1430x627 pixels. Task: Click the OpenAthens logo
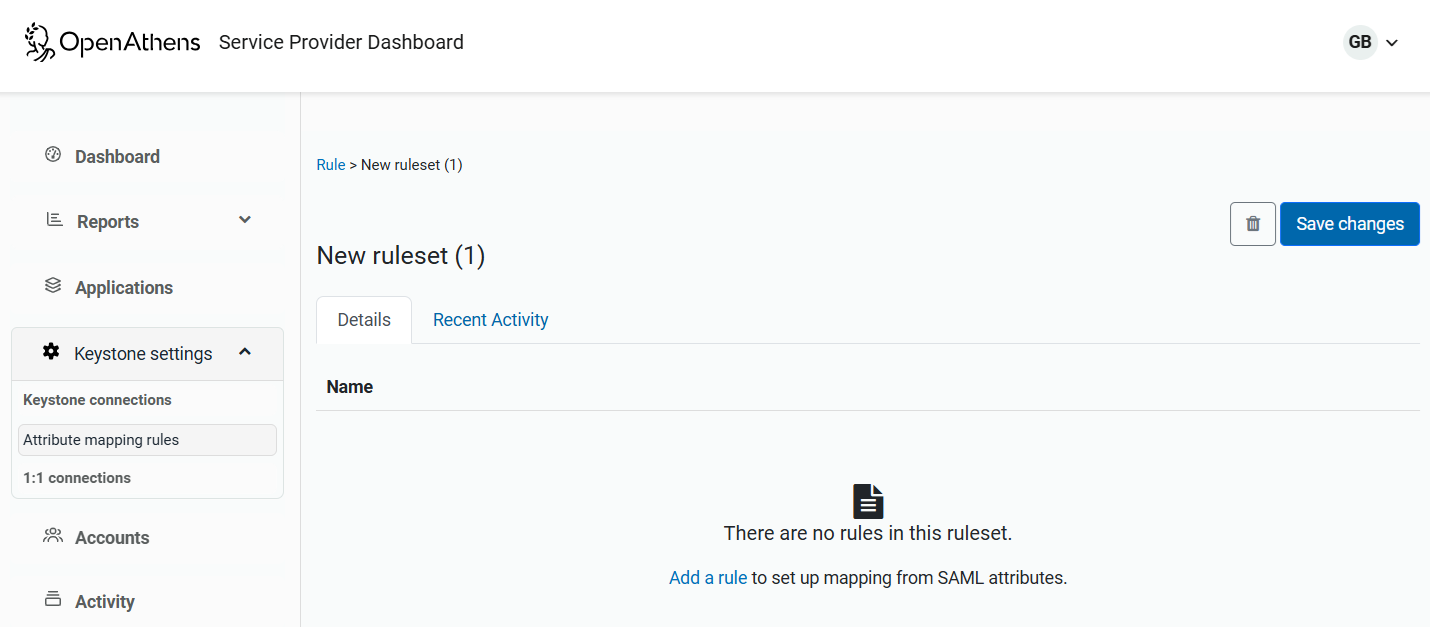point(110,42)
